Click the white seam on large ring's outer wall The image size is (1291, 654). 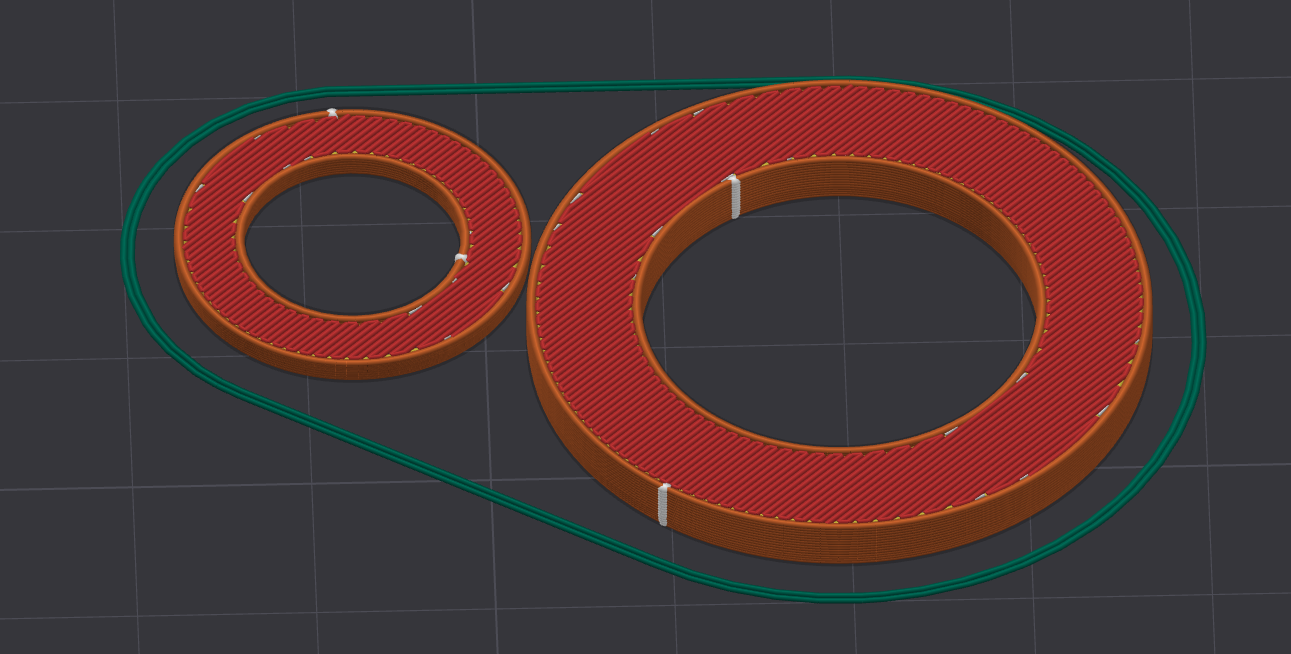click(663, 504)
